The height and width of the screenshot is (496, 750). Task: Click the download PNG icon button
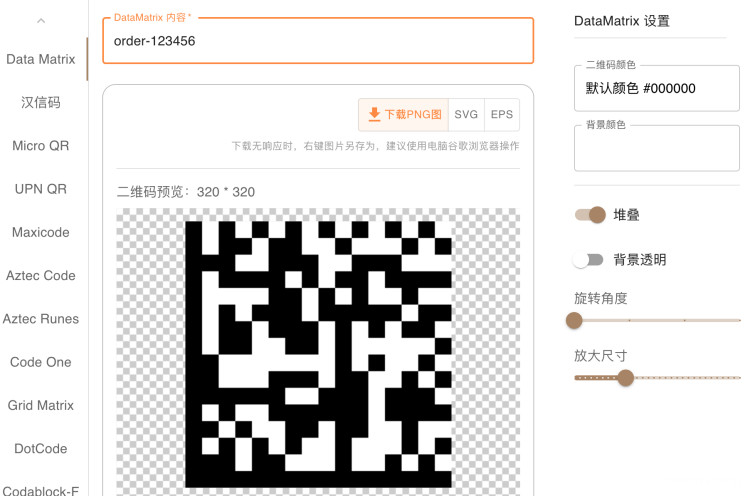pos(404,114)
